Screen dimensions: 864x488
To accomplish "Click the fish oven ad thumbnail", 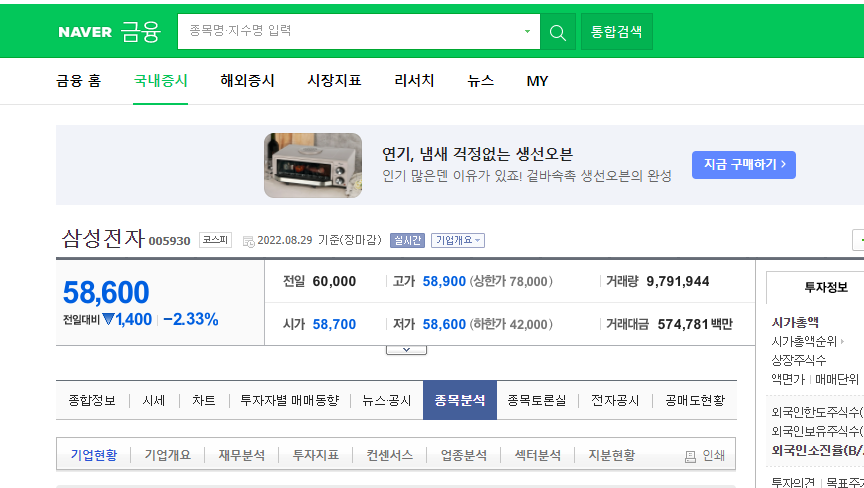I will coord(313,165).
